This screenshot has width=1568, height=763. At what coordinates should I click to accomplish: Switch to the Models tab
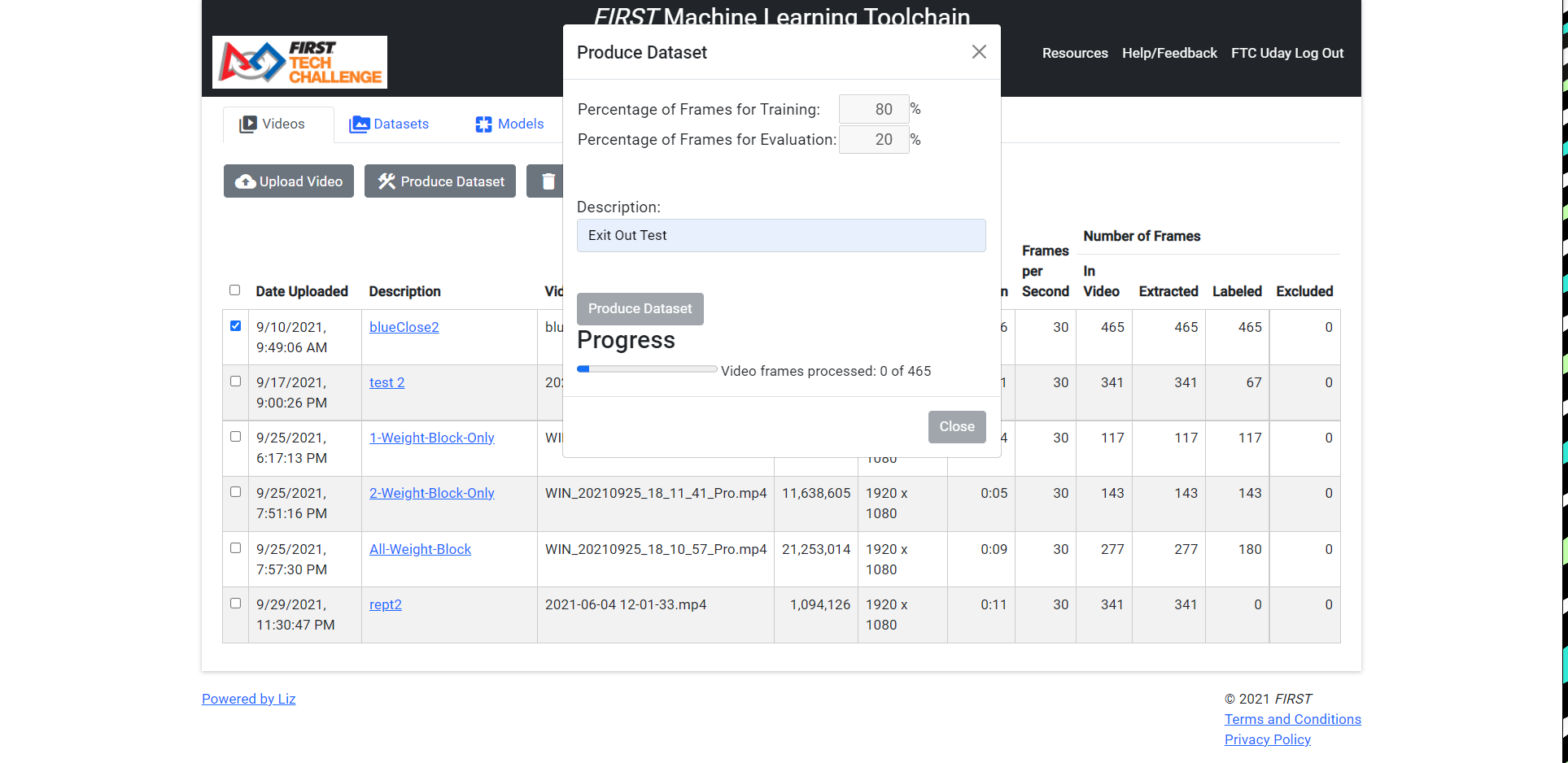[x=521, y=124]
